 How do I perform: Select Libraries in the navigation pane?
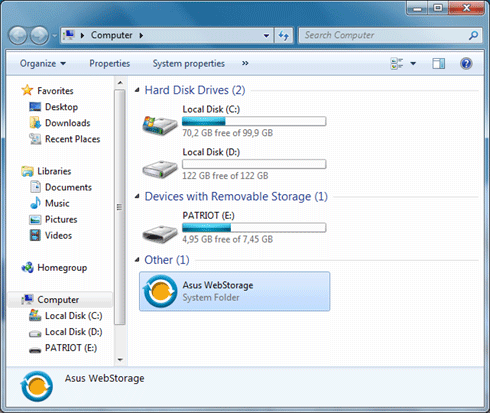[x=54, y=171]
